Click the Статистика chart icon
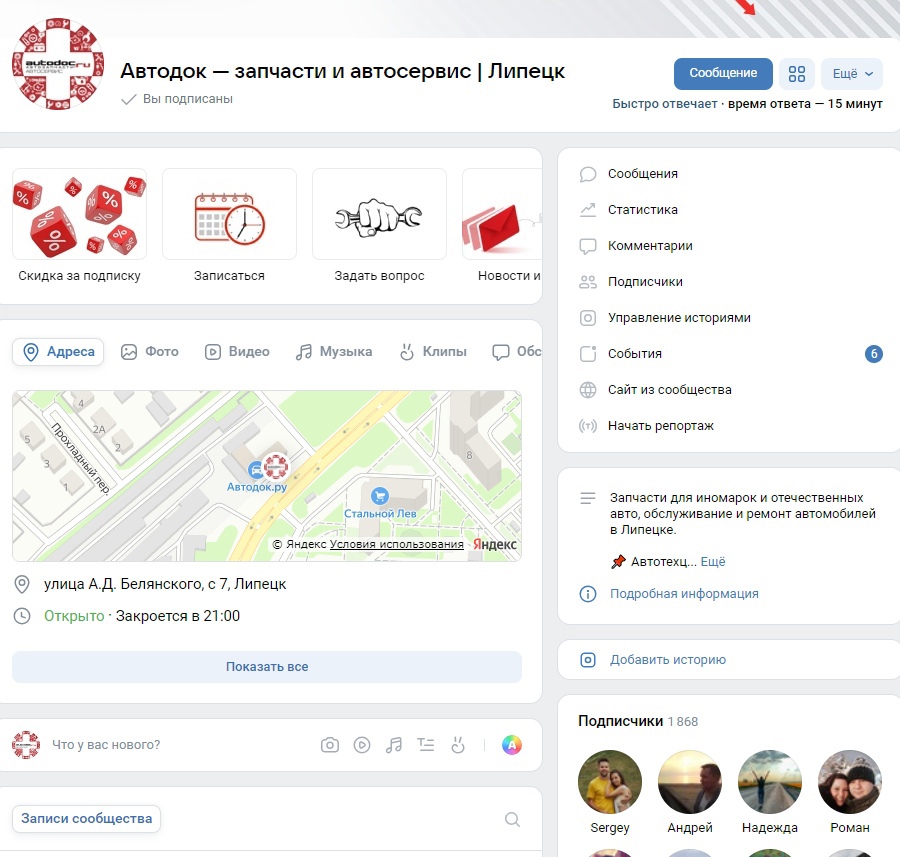The width and height of the screenshot is (900, 857). (x=588, y=210)
